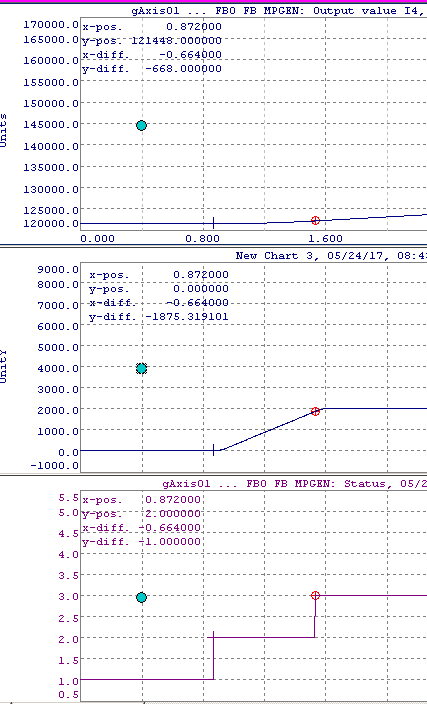
Task: Click the 0.000 time axis label
Action: 97,238
